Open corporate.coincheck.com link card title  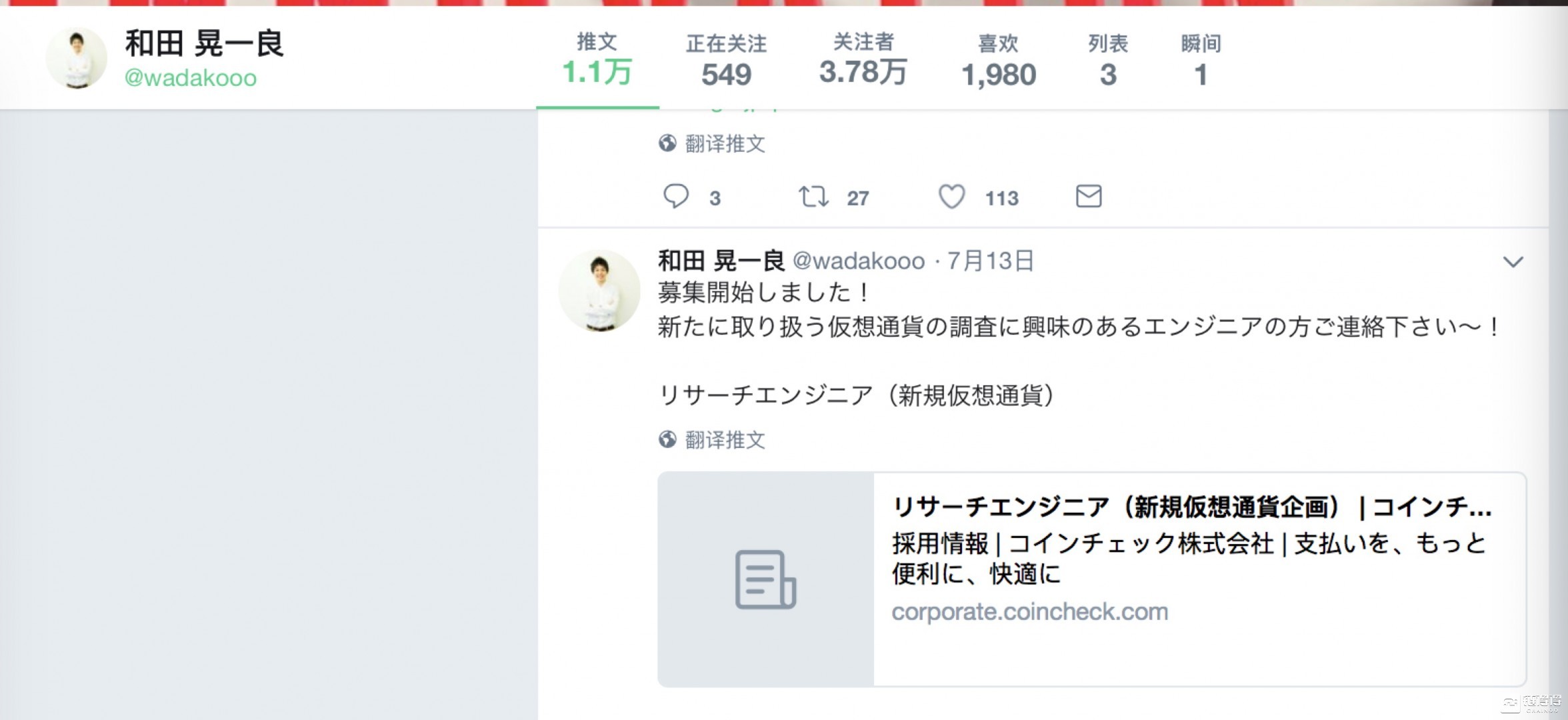1191,507
